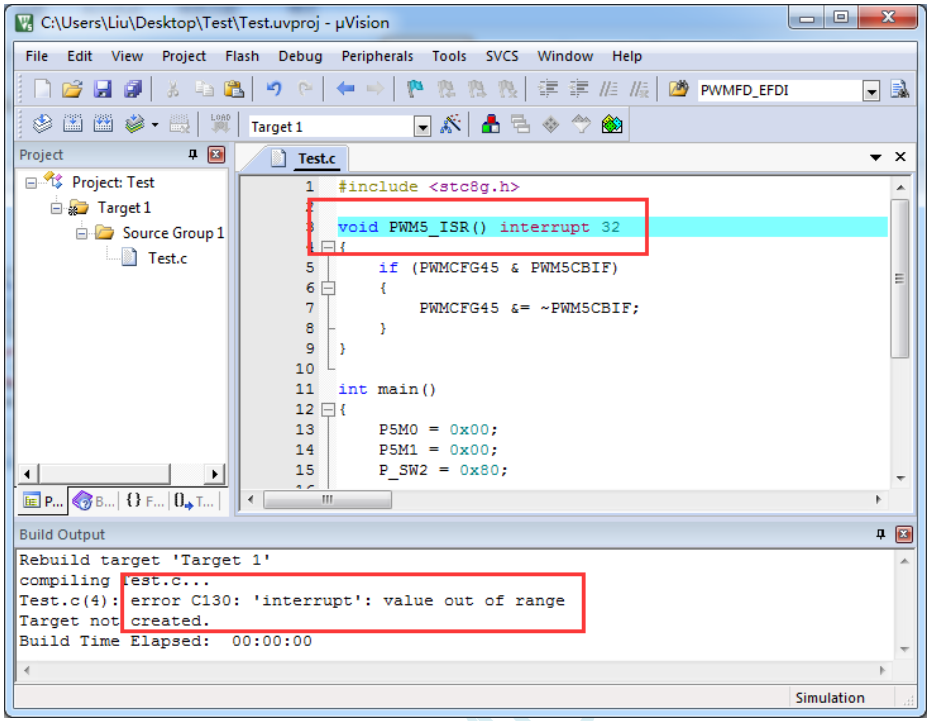Collapse Source Group 1 tree node
Viewport: 930px width, 721px height.
[x=82, y=233]
